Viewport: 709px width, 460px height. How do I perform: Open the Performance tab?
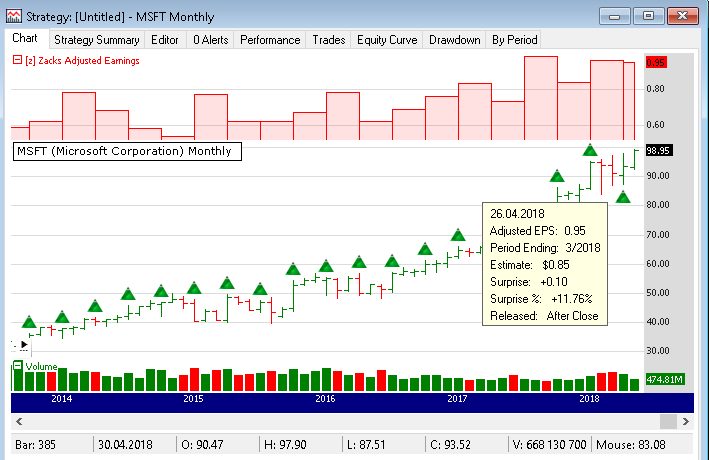pos(270,40)
